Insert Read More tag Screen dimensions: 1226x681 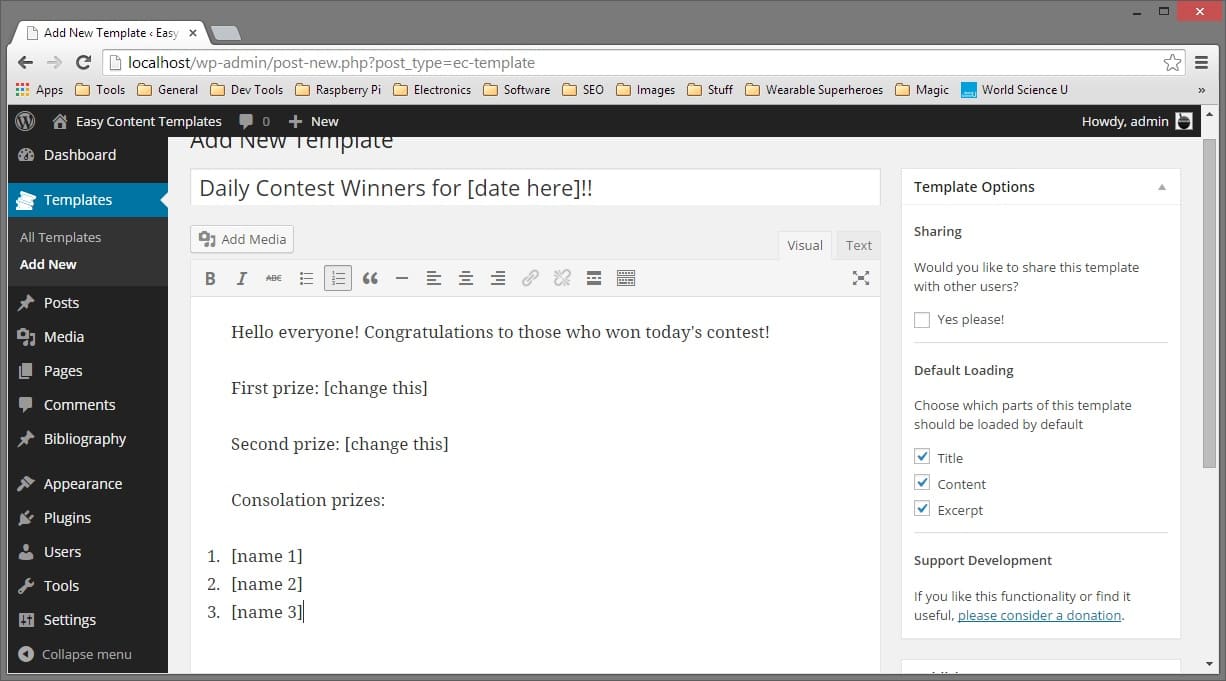pyautogui.click(x=594, y=278)
